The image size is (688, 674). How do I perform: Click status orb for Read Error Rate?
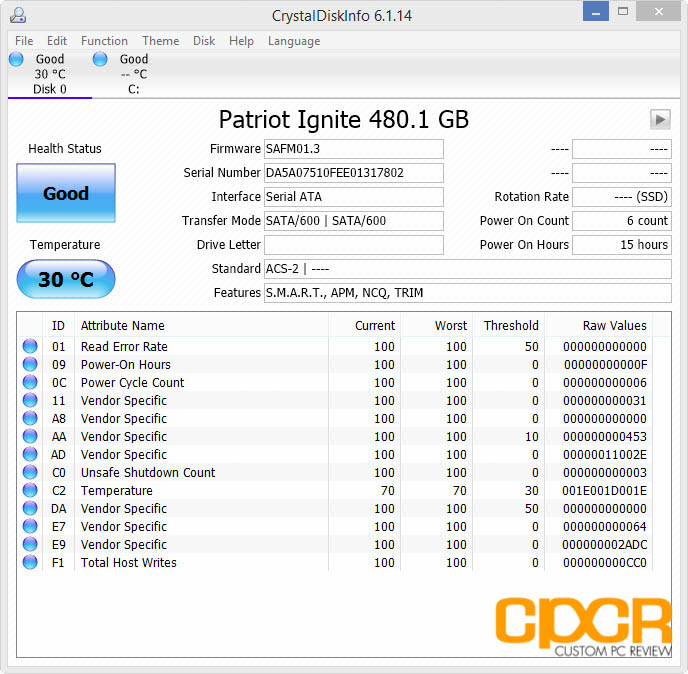[30, 346]
